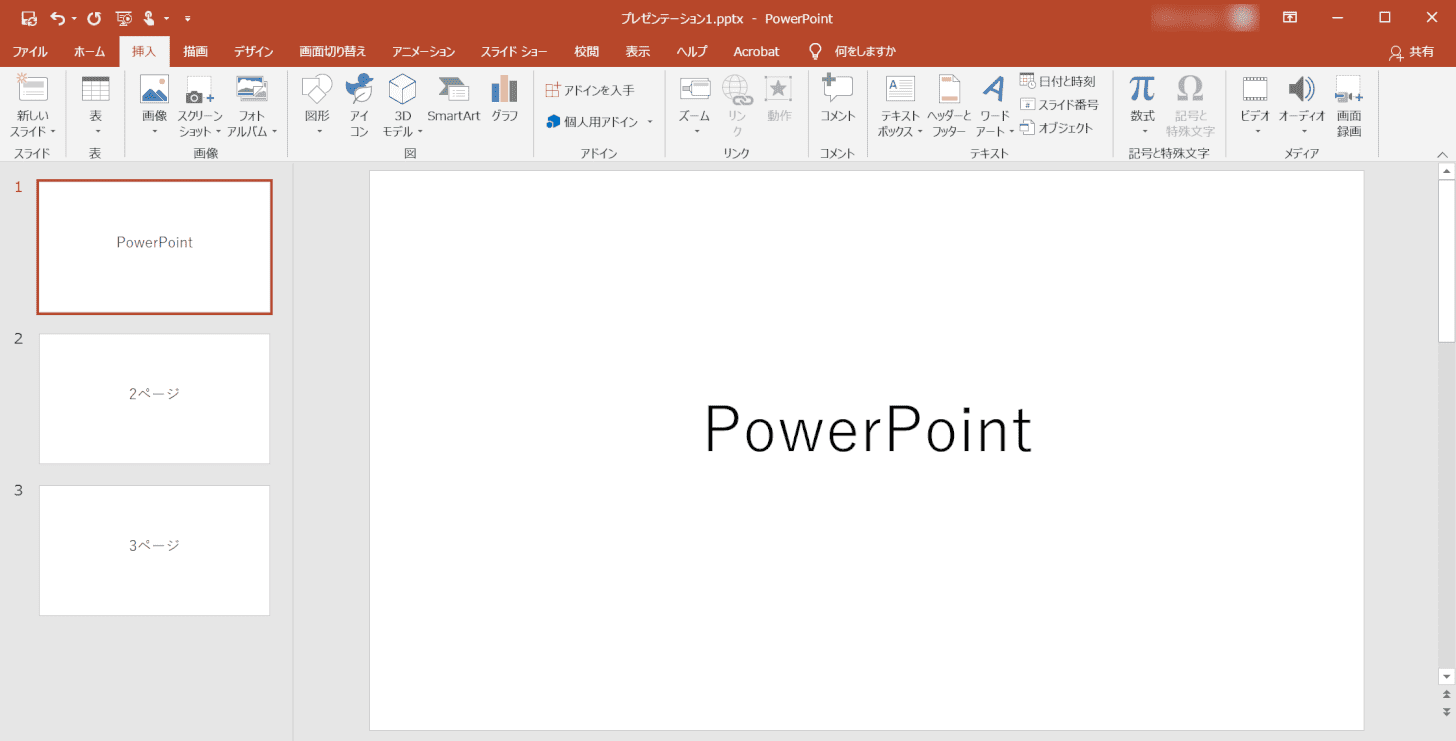The image size is (1456, 741).
Task: Click the Zoom (ズーム) link tool
Action: pos(695,107)
